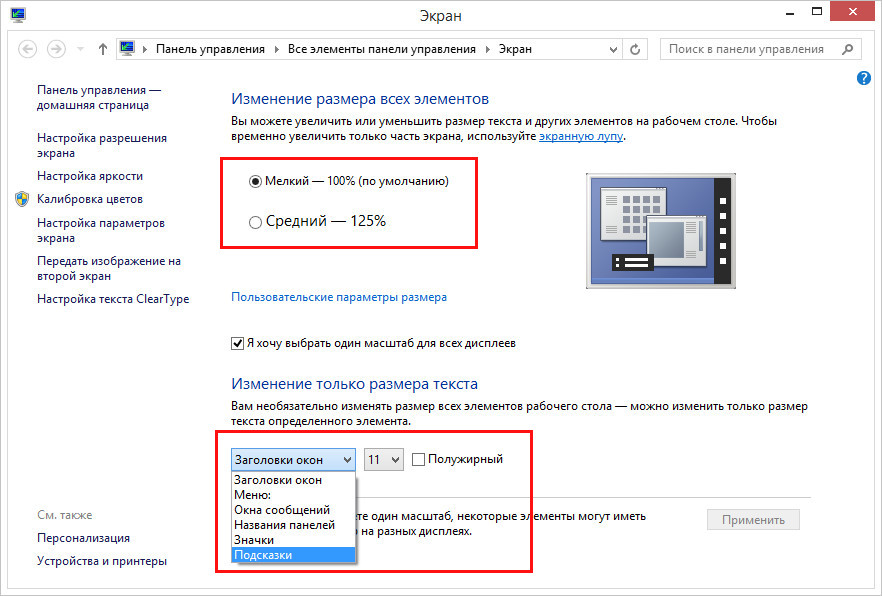The height and width of the screenshot is (596, 882).
Task: Click the display preview image
Action: click(x=660, y=231)
